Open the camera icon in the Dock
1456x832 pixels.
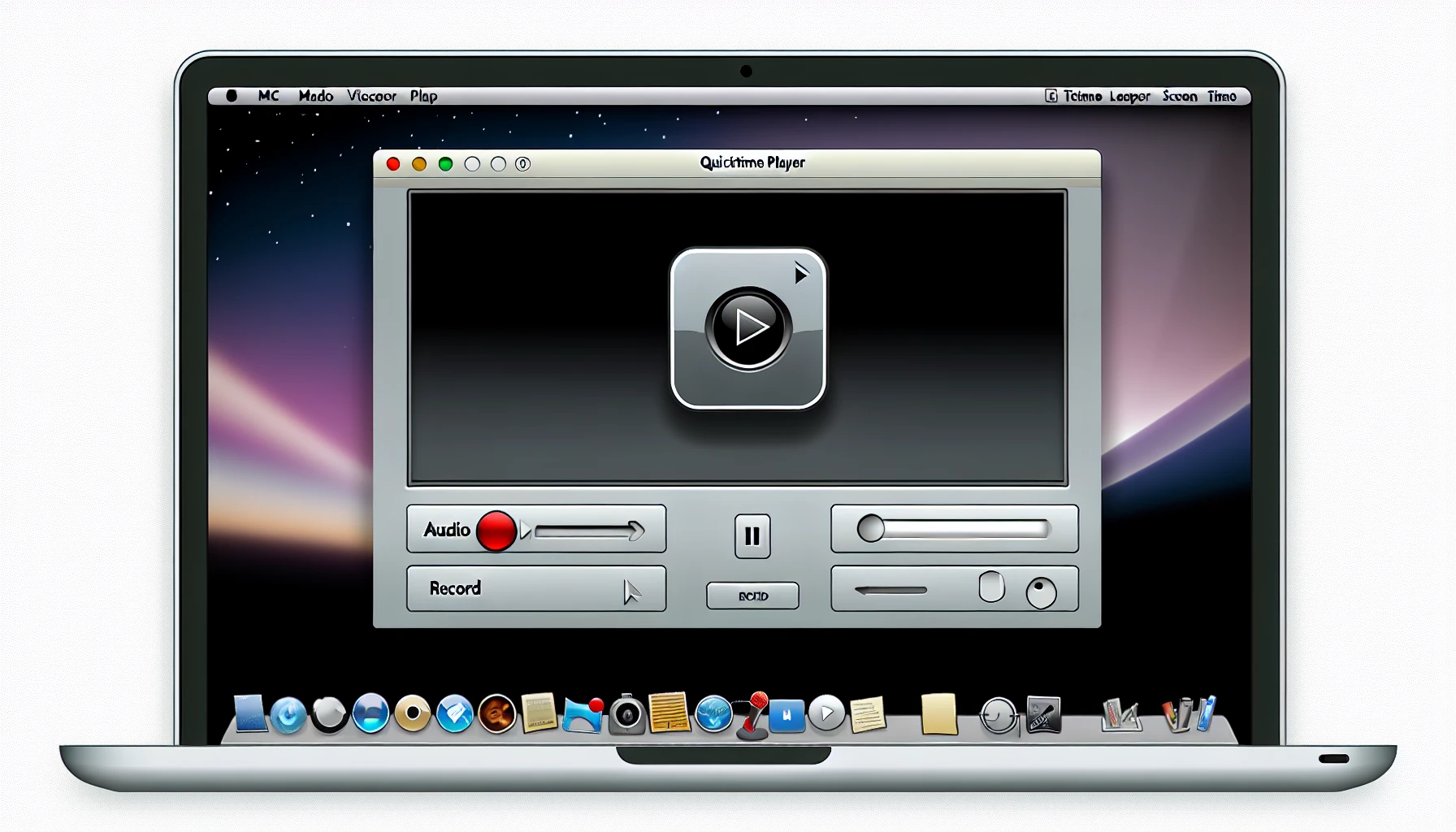pyautogui.click(x=626, y=714)
